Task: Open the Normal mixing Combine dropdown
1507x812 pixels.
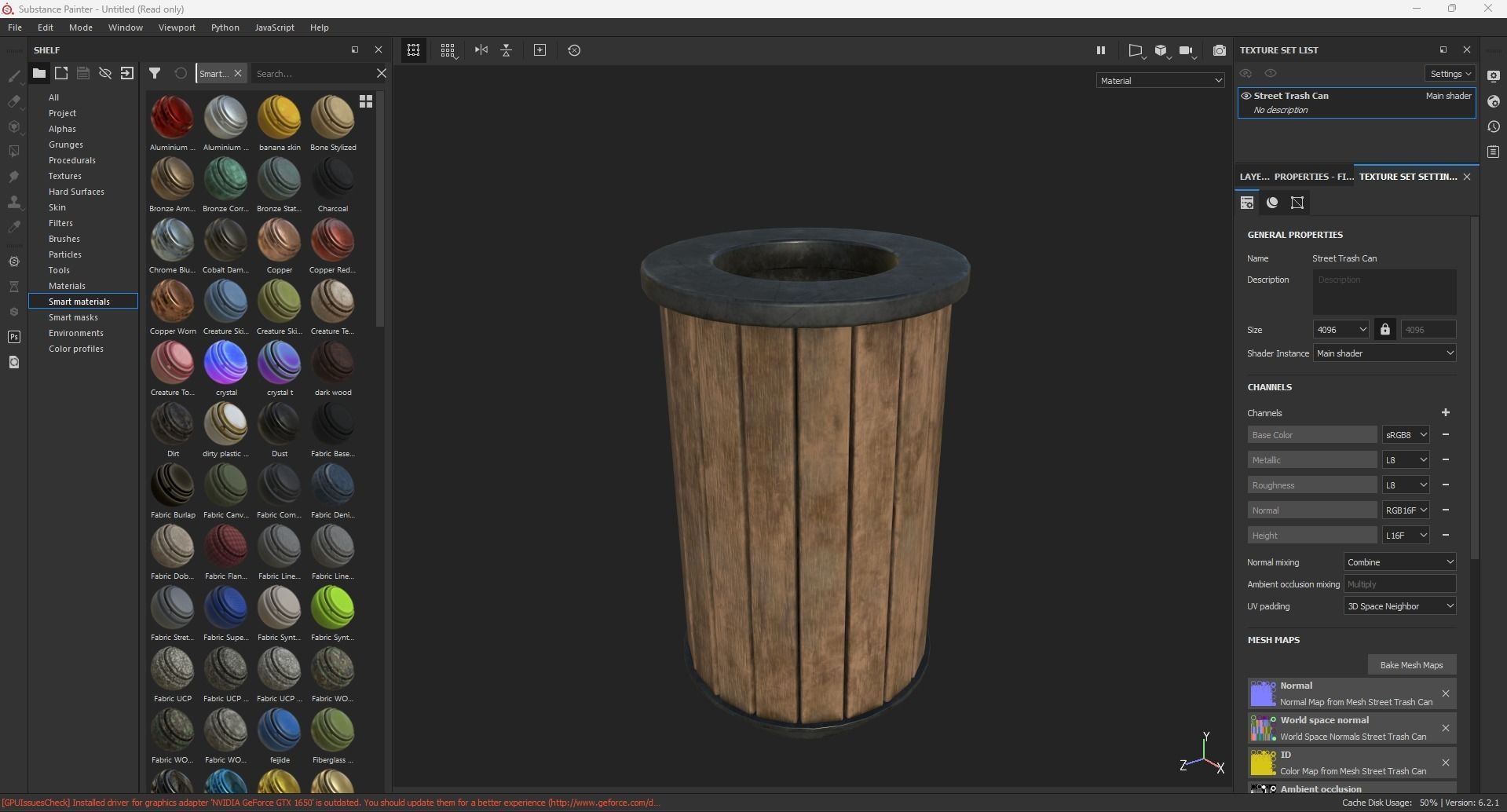Action: point(1400,562)
